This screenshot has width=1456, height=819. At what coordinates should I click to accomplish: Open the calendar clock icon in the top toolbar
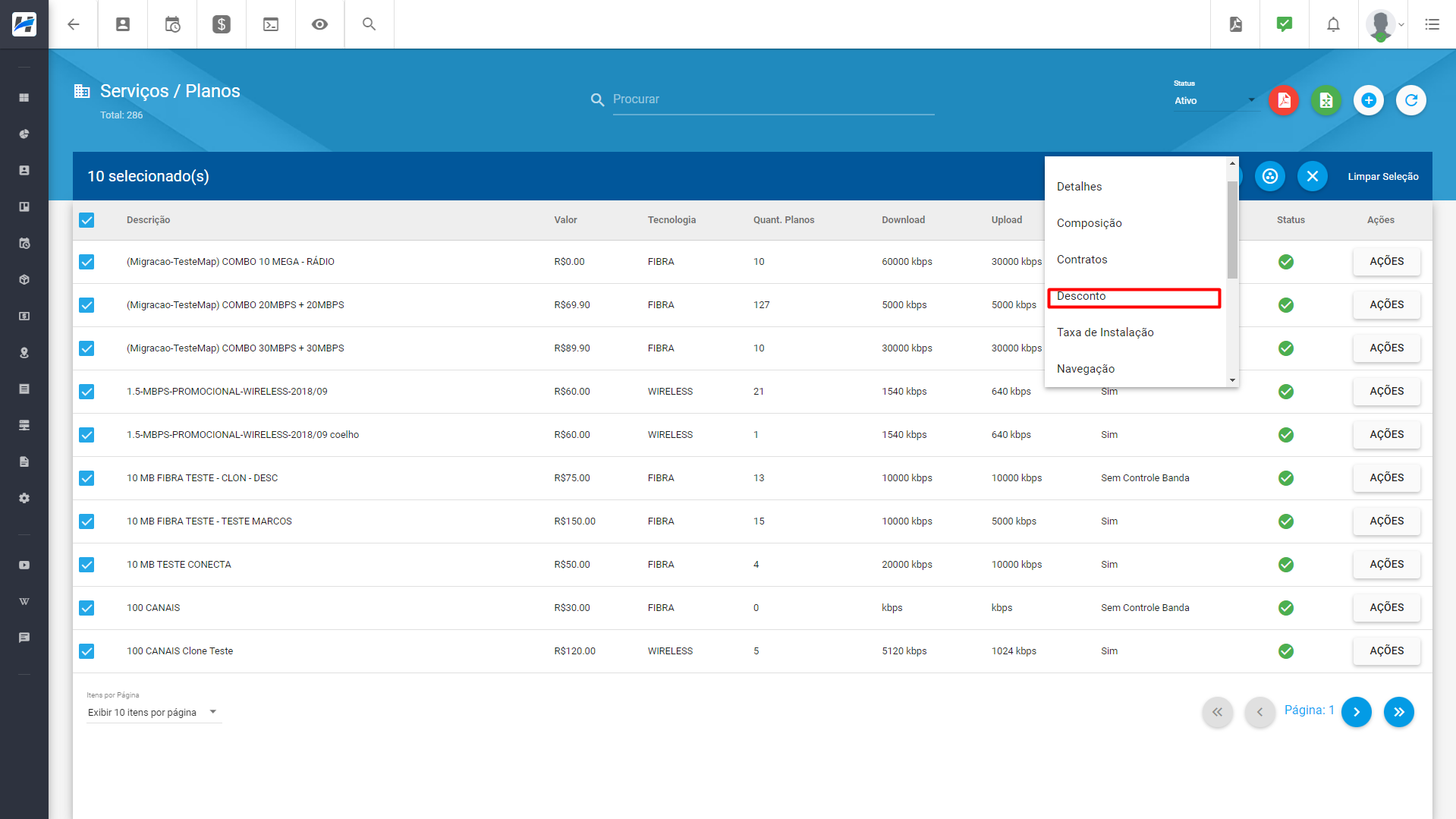point(172,24)
